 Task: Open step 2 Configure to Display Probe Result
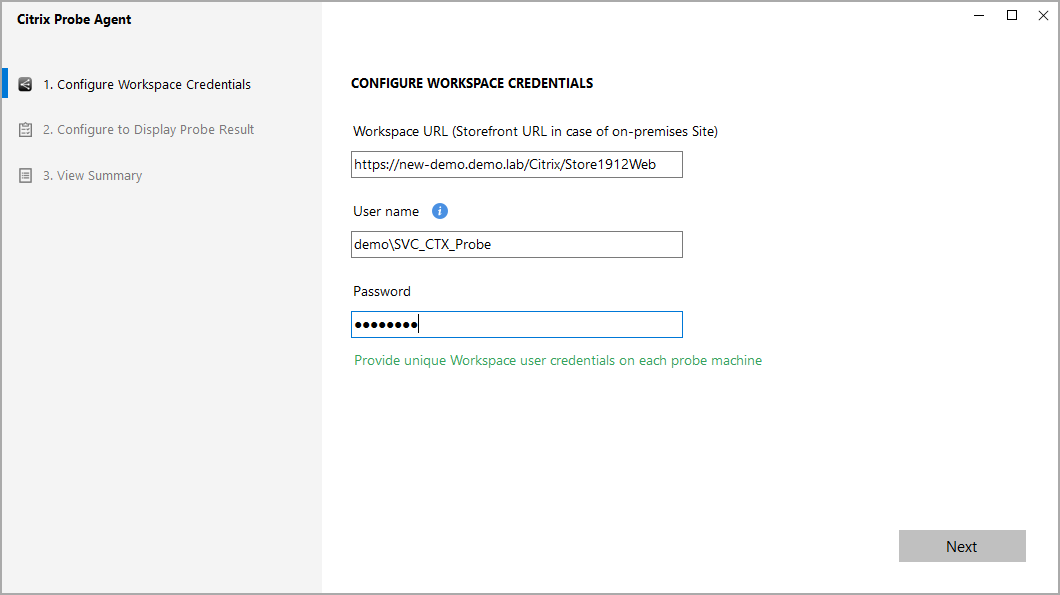tap(148, 130)
